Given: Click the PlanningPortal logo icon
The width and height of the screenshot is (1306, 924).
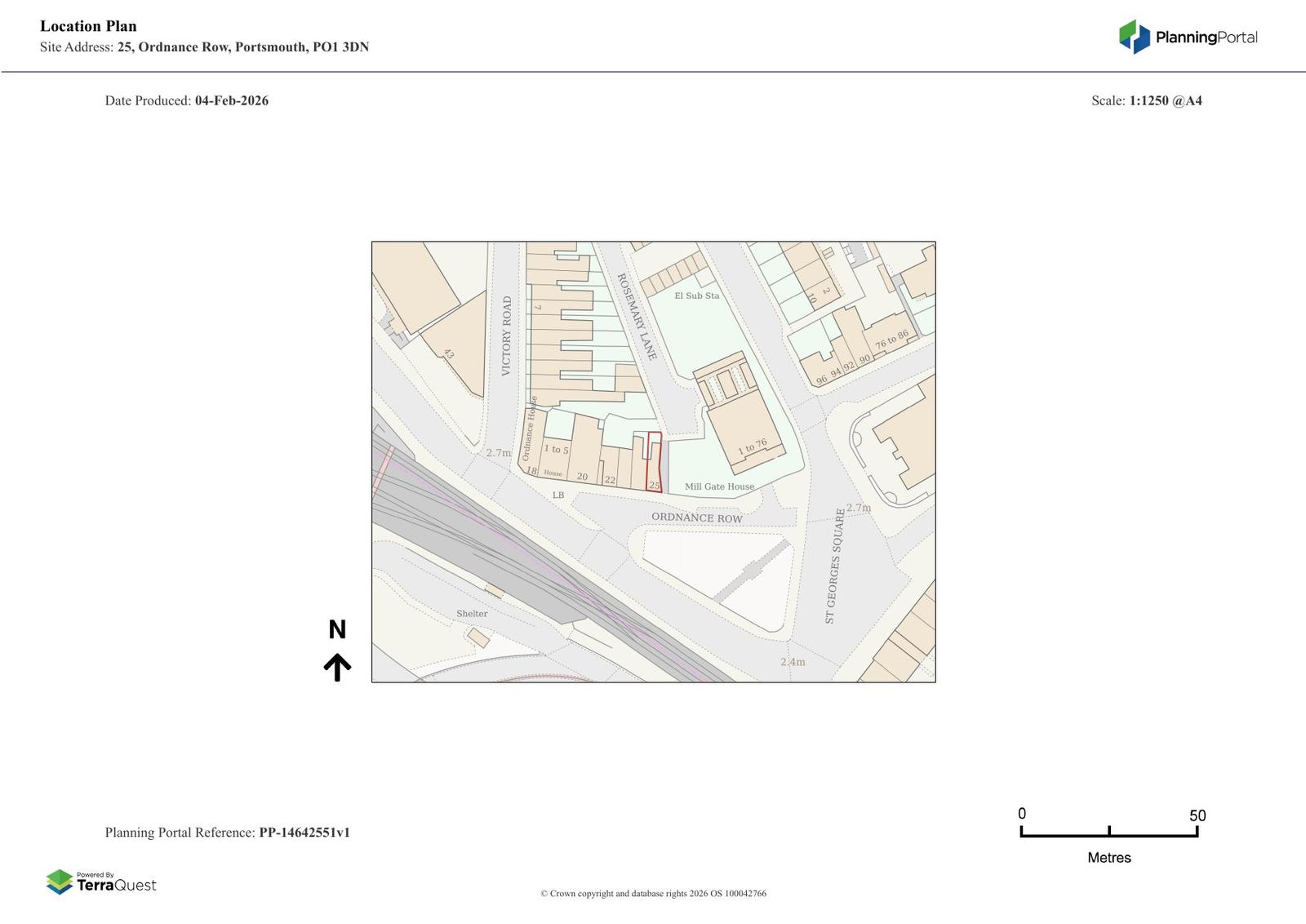Looking at the screenshot, I should click(x=1134, y=37).
